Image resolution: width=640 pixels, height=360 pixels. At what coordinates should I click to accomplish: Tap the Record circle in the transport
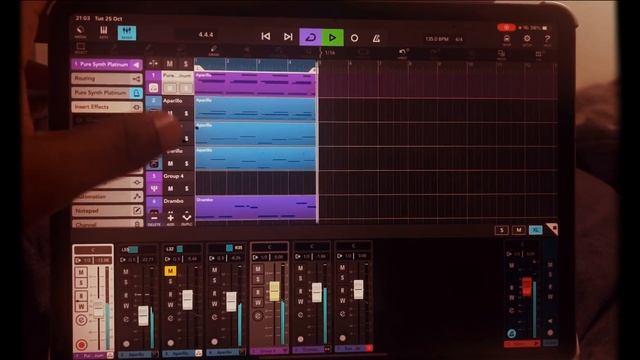click(354, 38)
